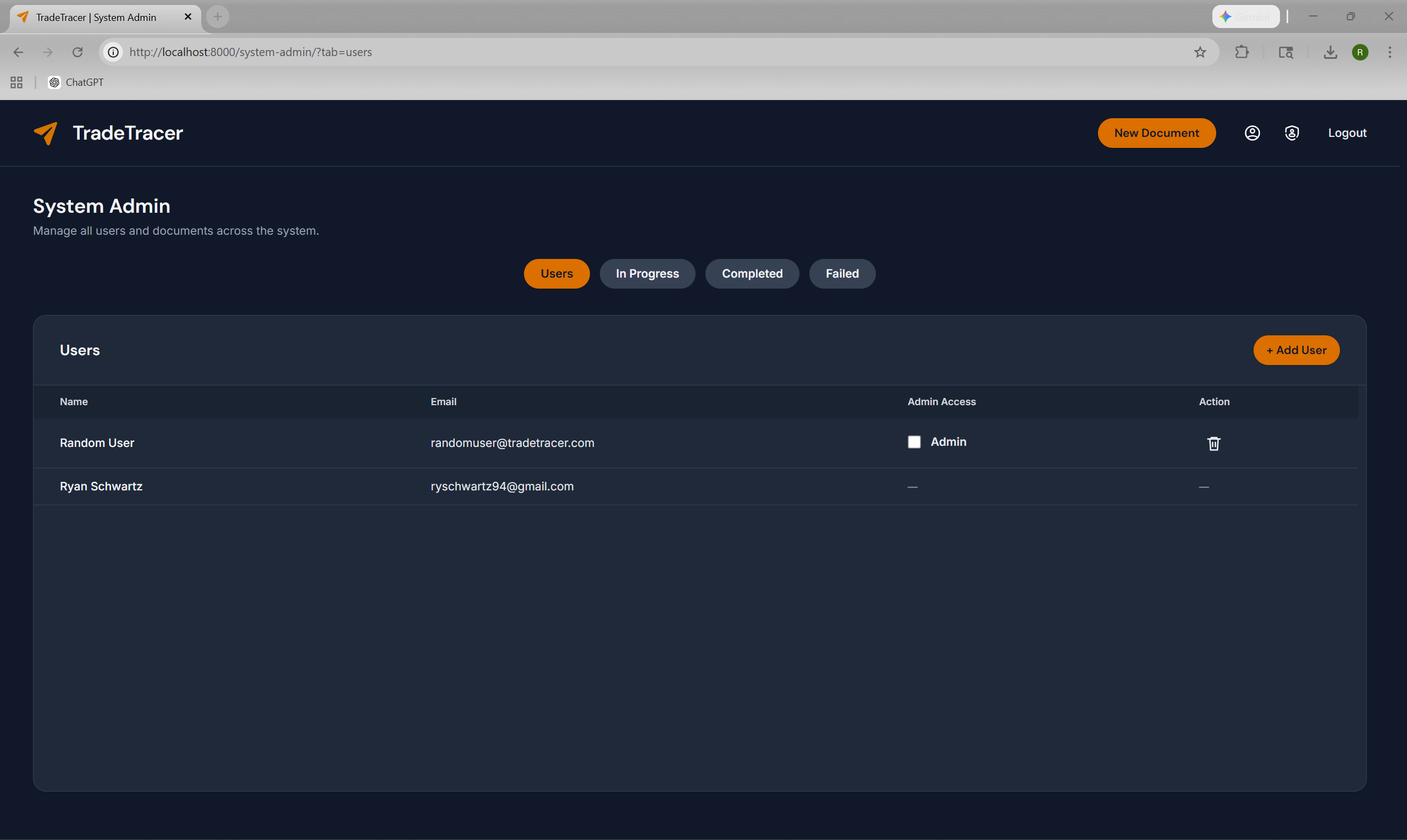
Task: Click randomuser@tradetracer.com email cell
Action: tap(512, 443)
